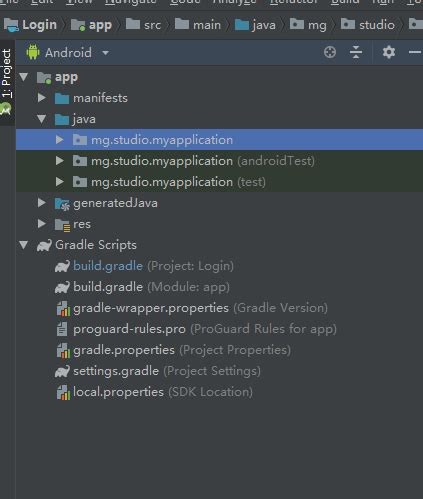Click the gradle-wrapper.properties file icon
Image resolution: width=423 pixels, height=499 pixels.
[x=63, y=308]
